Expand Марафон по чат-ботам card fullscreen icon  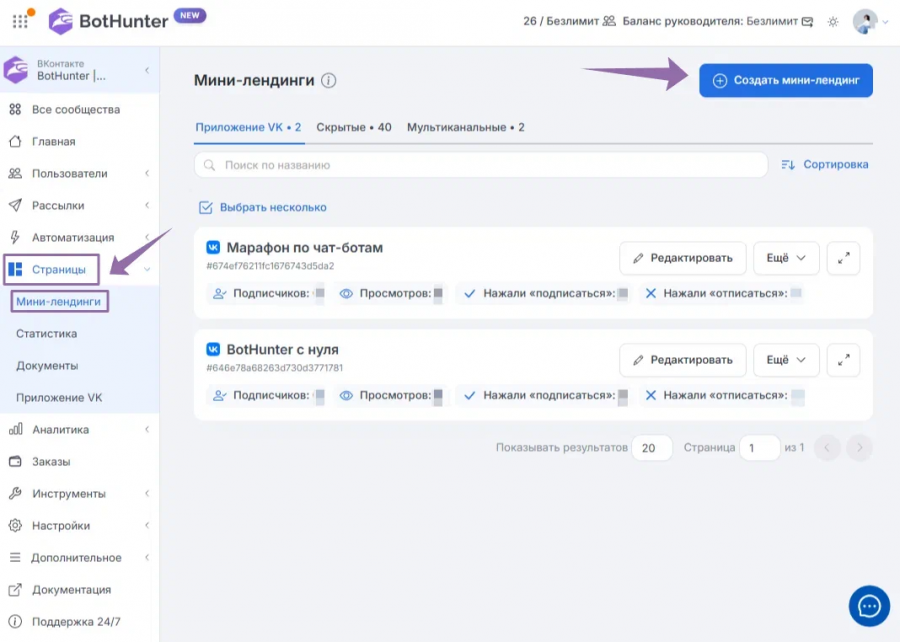[843, 258]
